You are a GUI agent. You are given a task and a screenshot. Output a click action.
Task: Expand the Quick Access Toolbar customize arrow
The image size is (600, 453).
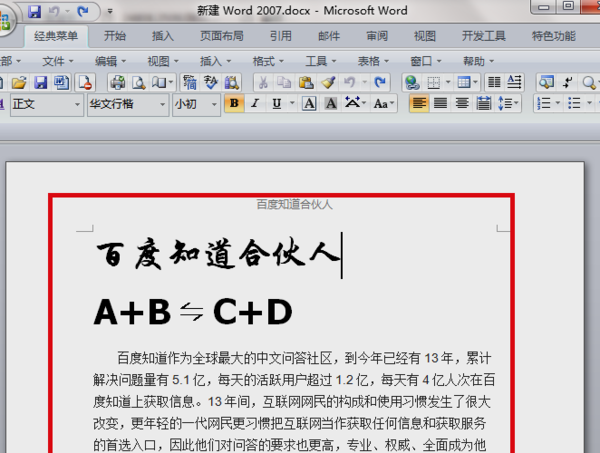(x=110, y=11)
